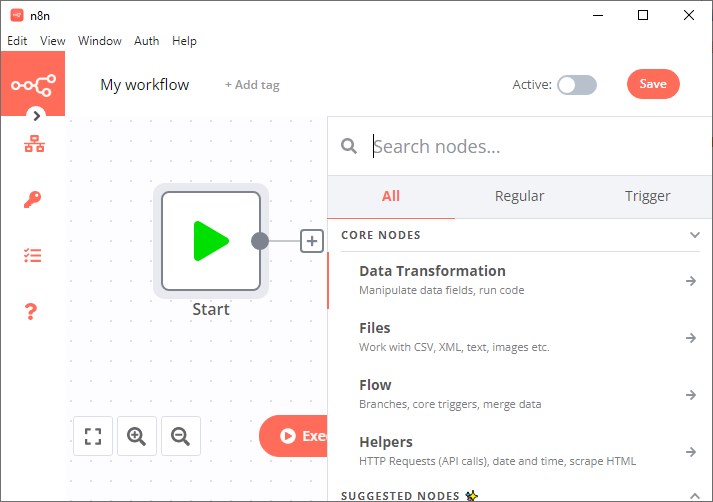Click the n8n logo in the sidebar
This screenshot has width=713, height=502.
33,85
